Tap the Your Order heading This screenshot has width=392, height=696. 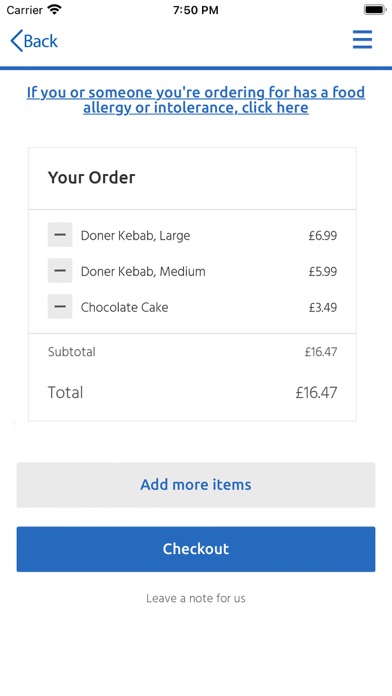tap(91, 178)
